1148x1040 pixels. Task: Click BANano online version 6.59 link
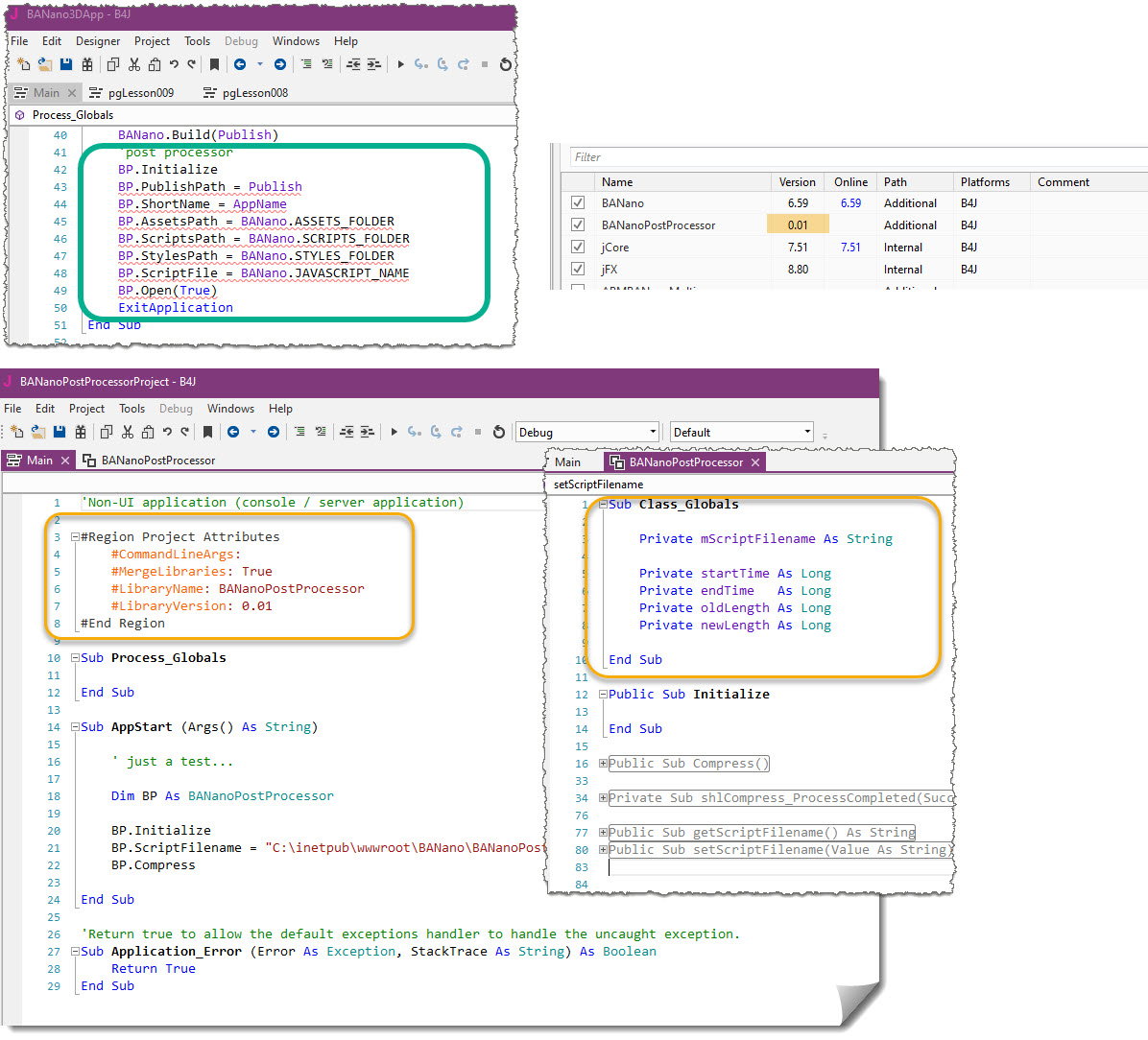point(850,202)
